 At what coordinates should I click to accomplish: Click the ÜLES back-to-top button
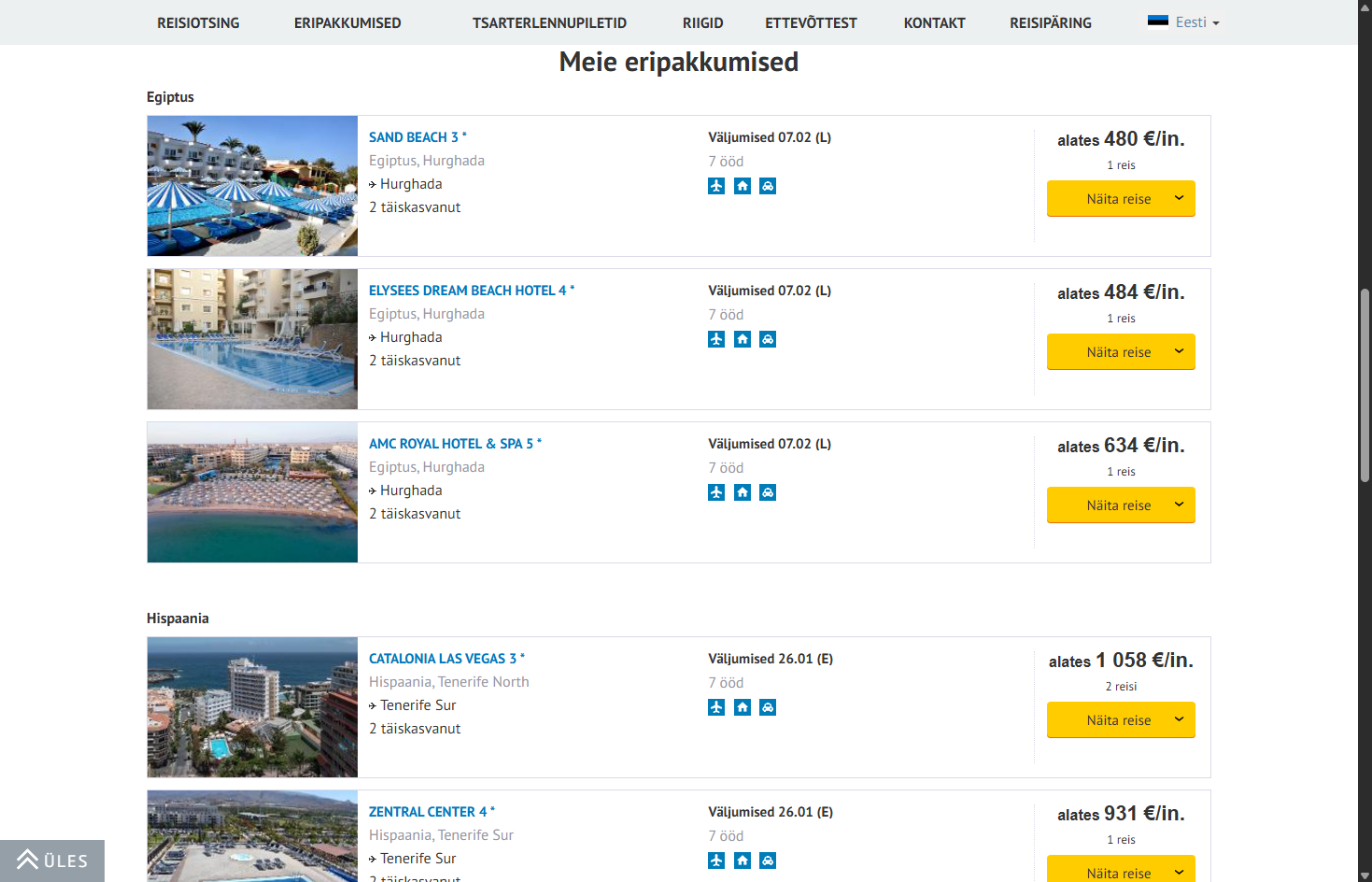pos(52,861)
